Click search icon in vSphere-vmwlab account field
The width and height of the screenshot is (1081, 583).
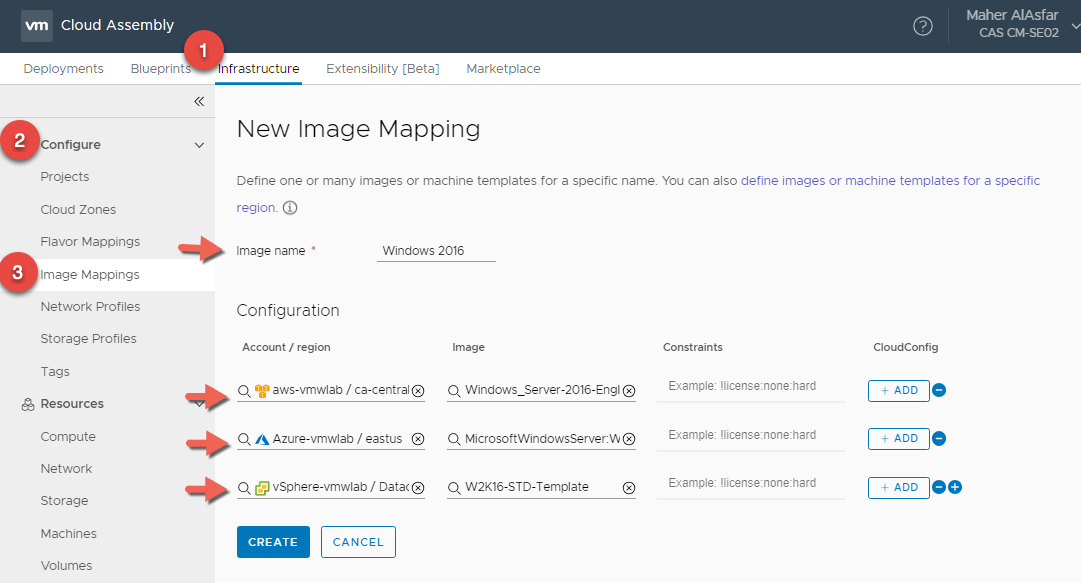tap(244, 488)
